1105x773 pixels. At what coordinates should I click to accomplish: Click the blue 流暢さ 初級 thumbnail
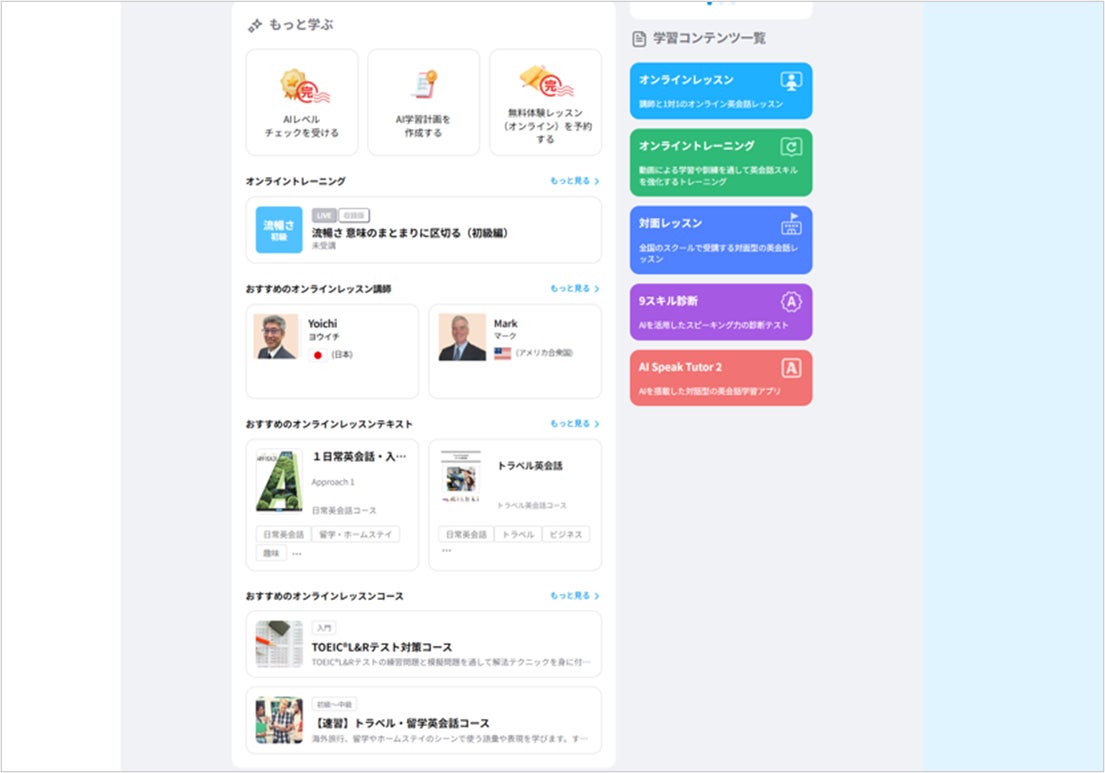pyautogui.click(x=279, y=230)
